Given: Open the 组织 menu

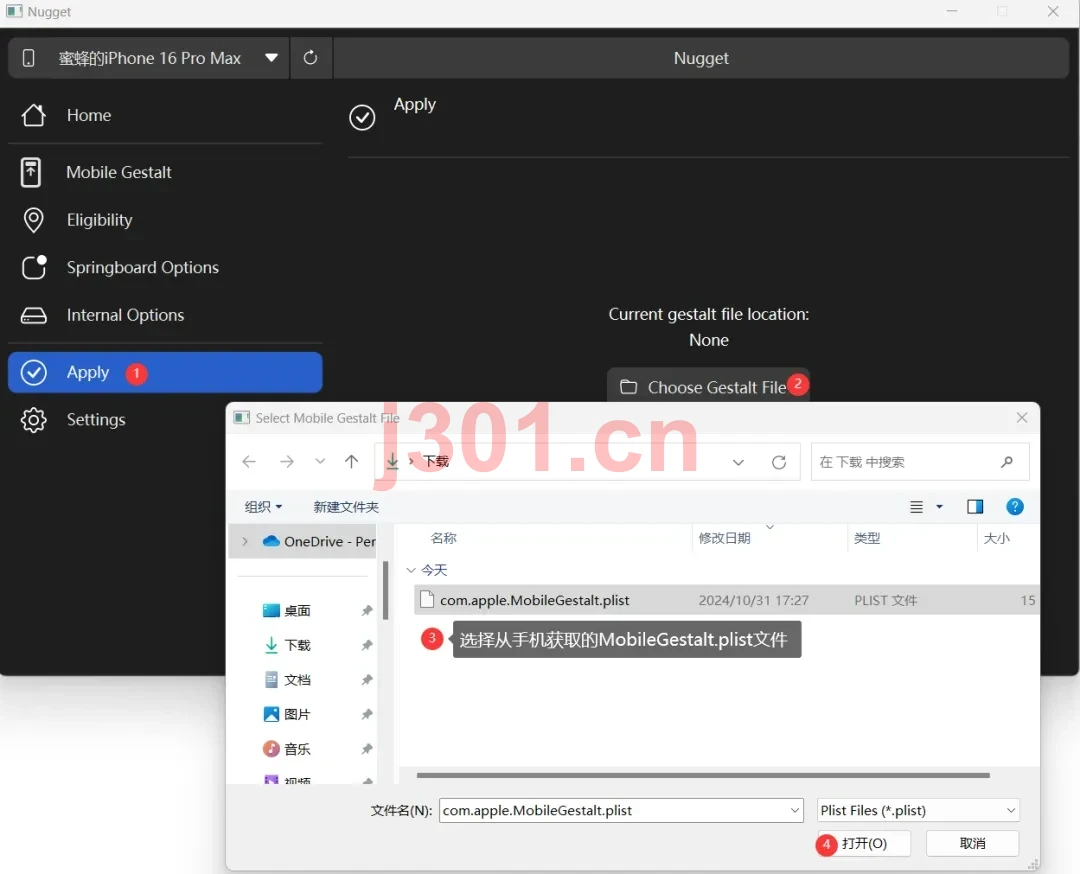Looking at the screenshot, I should click(x=263, y=507).
